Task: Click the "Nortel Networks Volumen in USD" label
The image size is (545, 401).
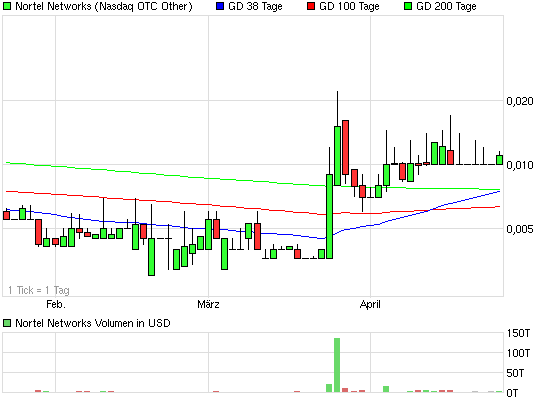Action: point(93,323)
